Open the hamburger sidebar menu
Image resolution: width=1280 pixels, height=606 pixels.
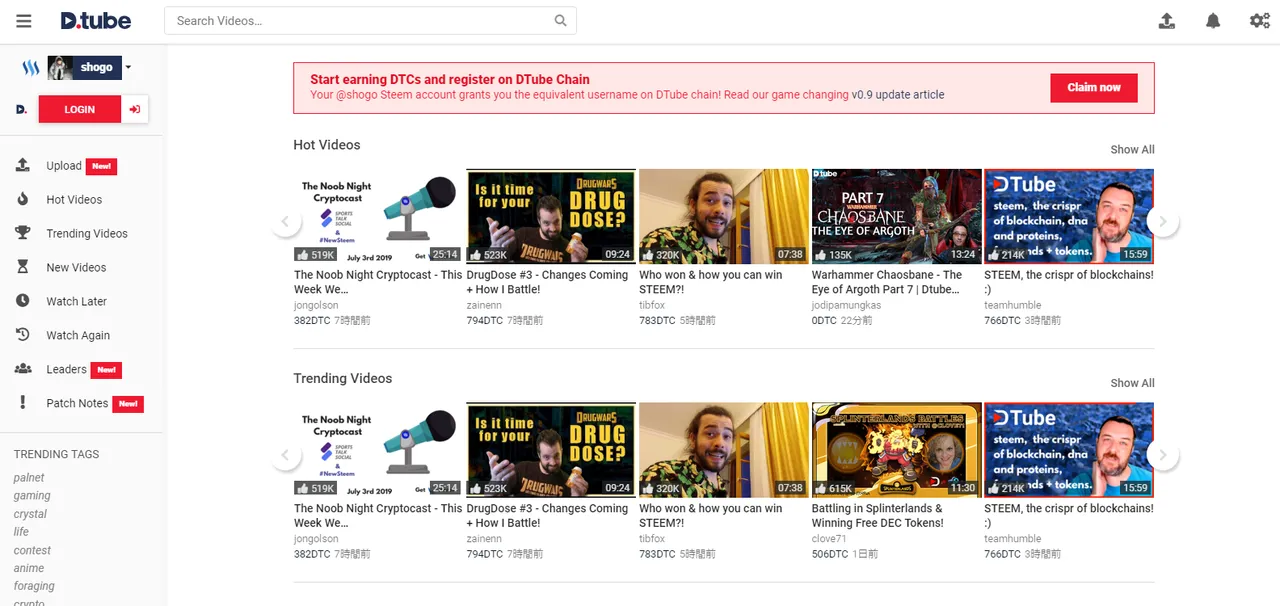(x=23, y=21)
